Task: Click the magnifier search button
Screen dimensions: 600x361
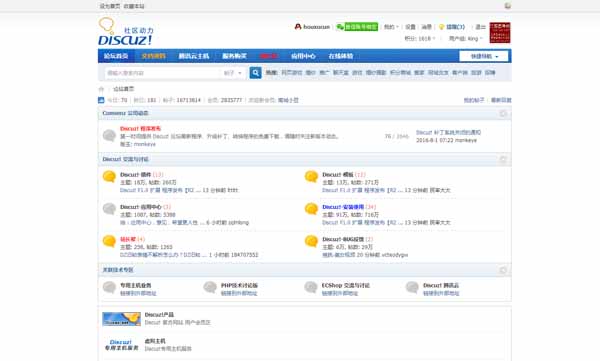Action: [255, 73]
